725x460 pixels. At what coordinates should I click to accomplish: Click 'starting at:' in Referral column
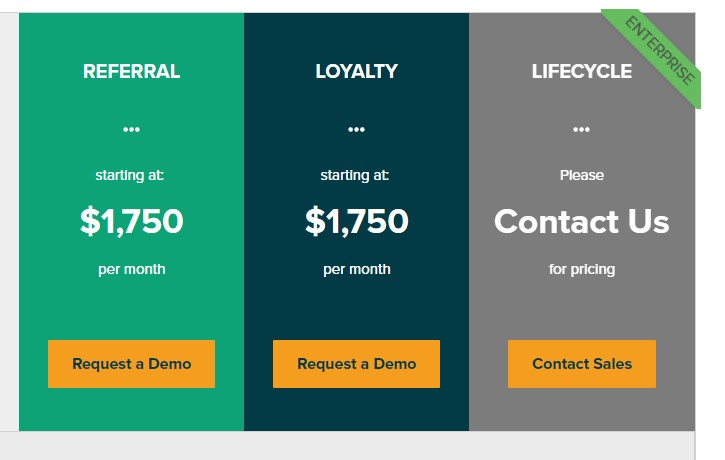coord(129,175)
